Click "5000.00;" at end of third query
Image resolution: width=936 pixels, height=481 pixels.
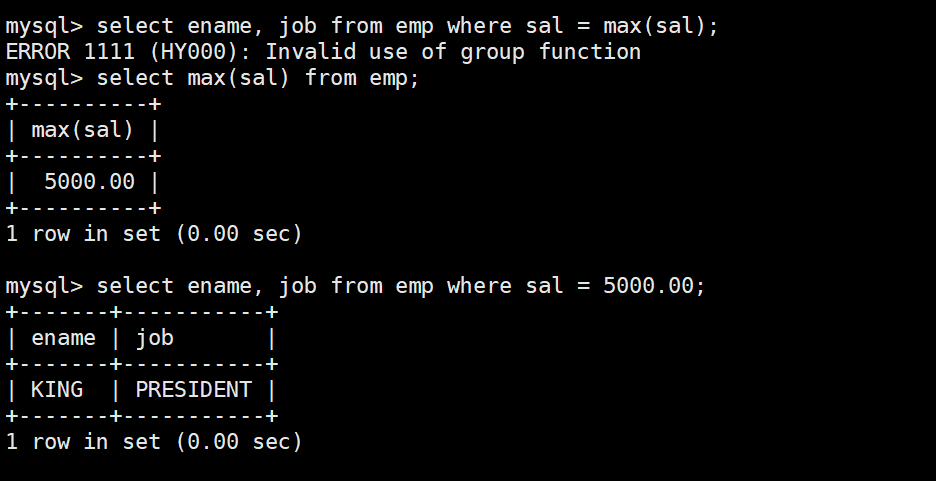(x=655, y=286)
